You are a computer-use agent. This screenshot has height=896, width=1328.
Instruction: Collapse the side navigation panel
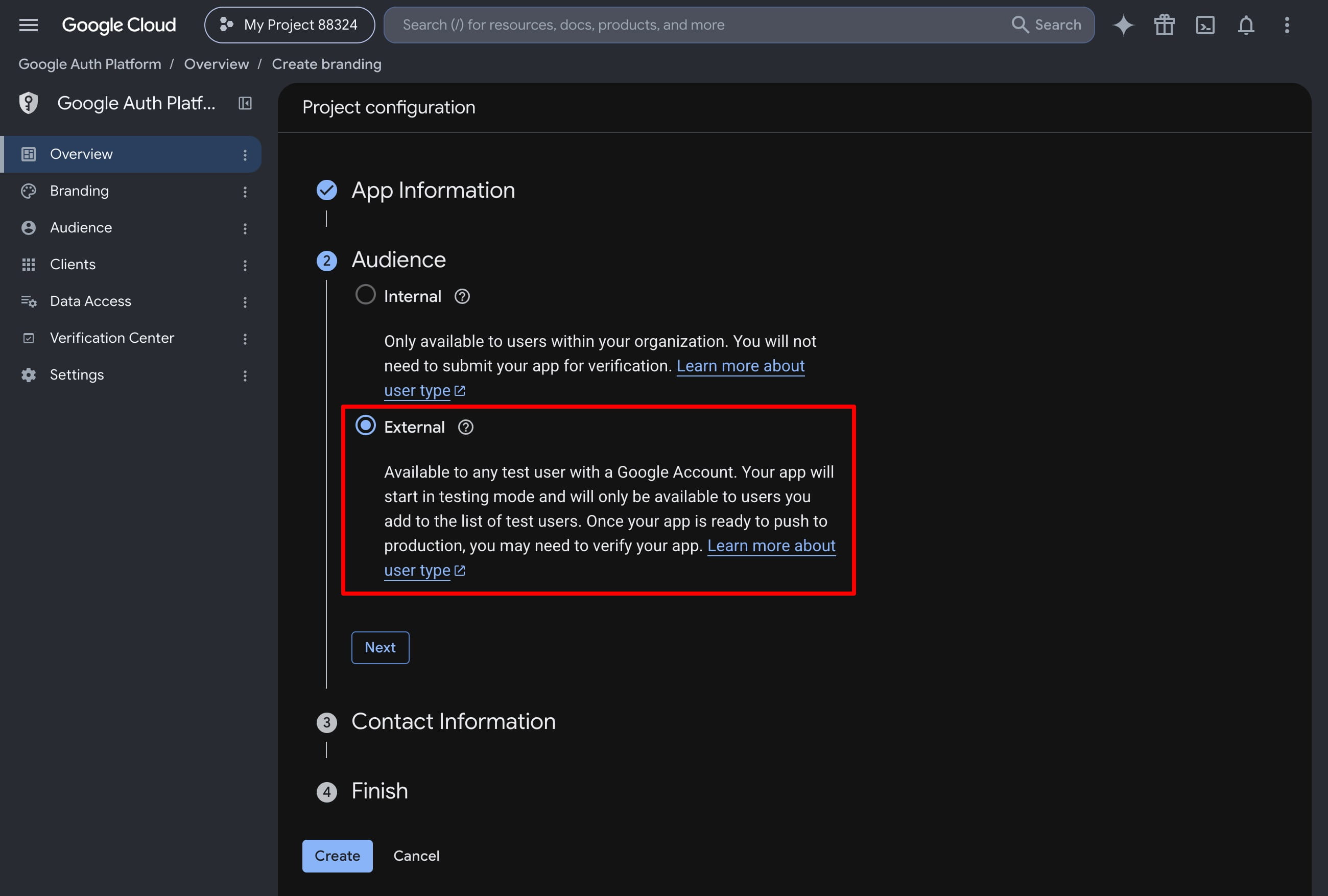click(x=245, y=103)
